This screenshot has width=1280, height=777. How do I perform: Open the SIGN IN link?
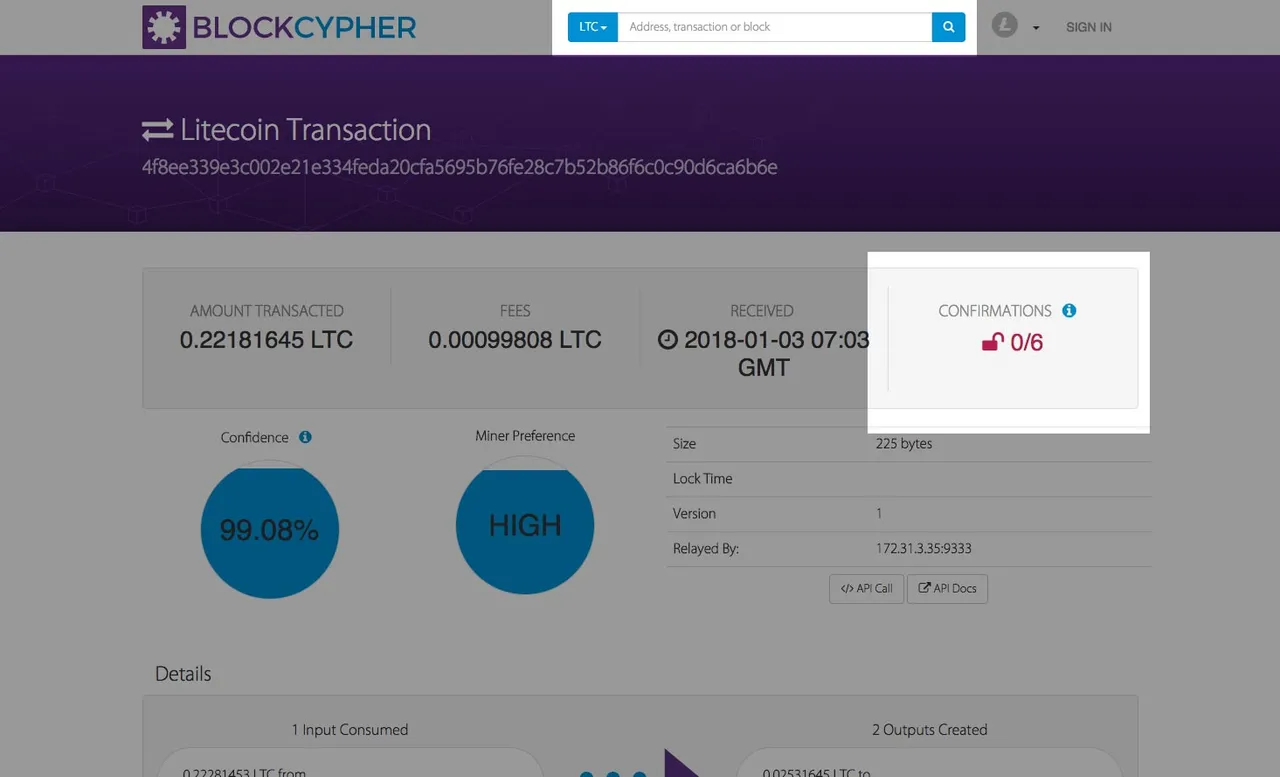(1089, 27)
